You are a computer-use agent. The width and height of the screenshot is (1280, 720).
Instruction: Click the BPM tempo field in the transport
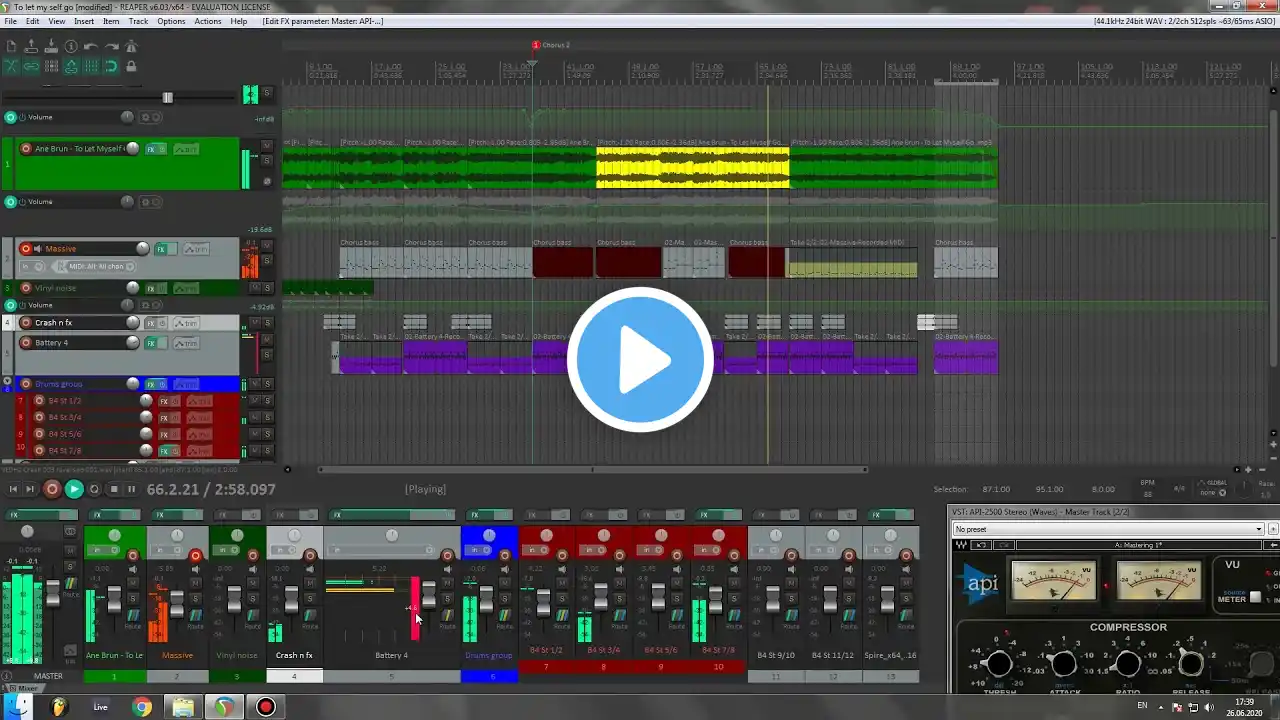click(1148, 488)
